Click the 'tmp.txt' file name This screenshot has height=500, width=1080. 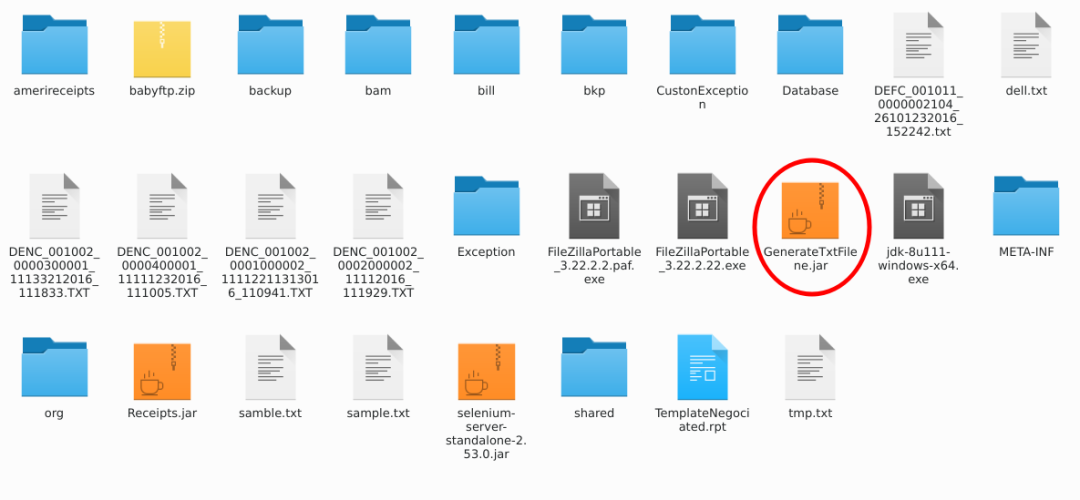click(810, 413)
